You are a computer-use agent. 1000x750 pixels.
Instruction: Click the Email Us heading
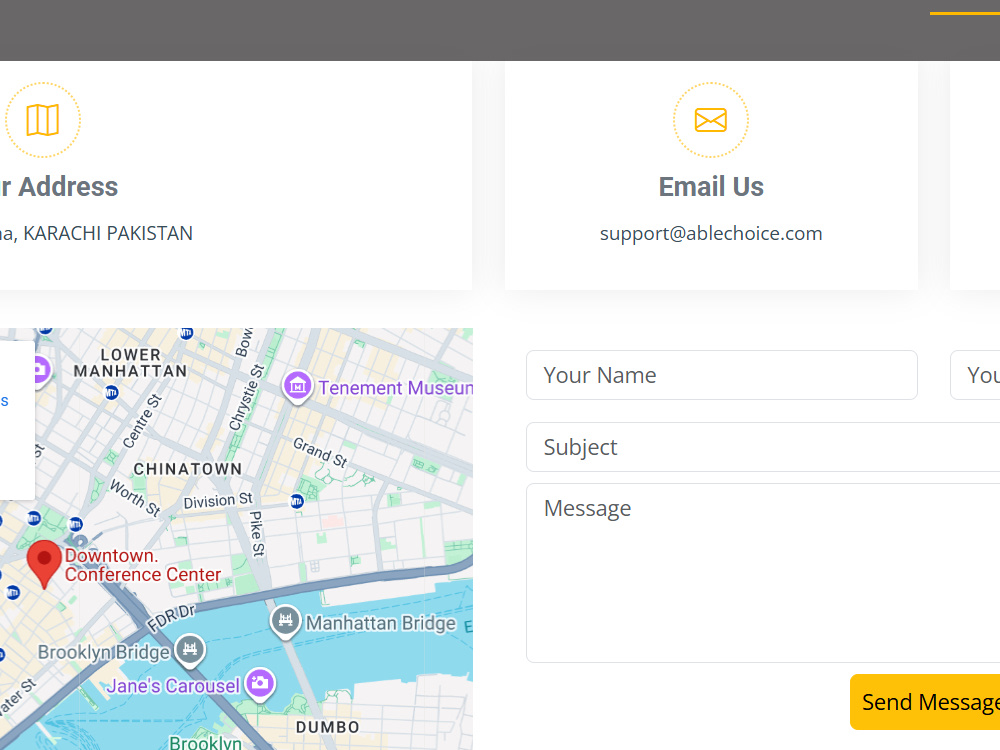point(710,187)
